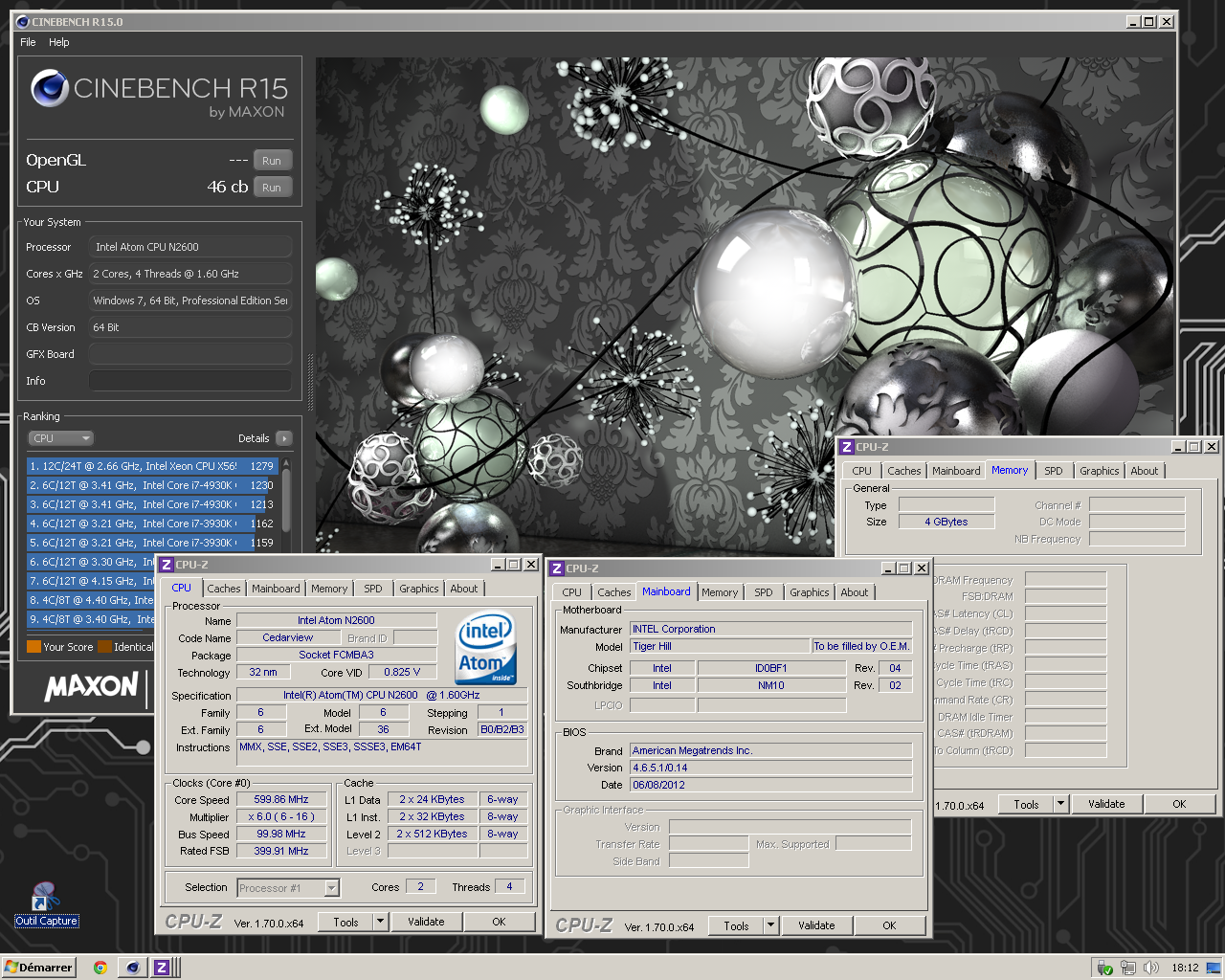Expand Tools dropdown arrow in Mainboard window
Viewport: 1225px width, 980px height.
click(x=770, y=925)
